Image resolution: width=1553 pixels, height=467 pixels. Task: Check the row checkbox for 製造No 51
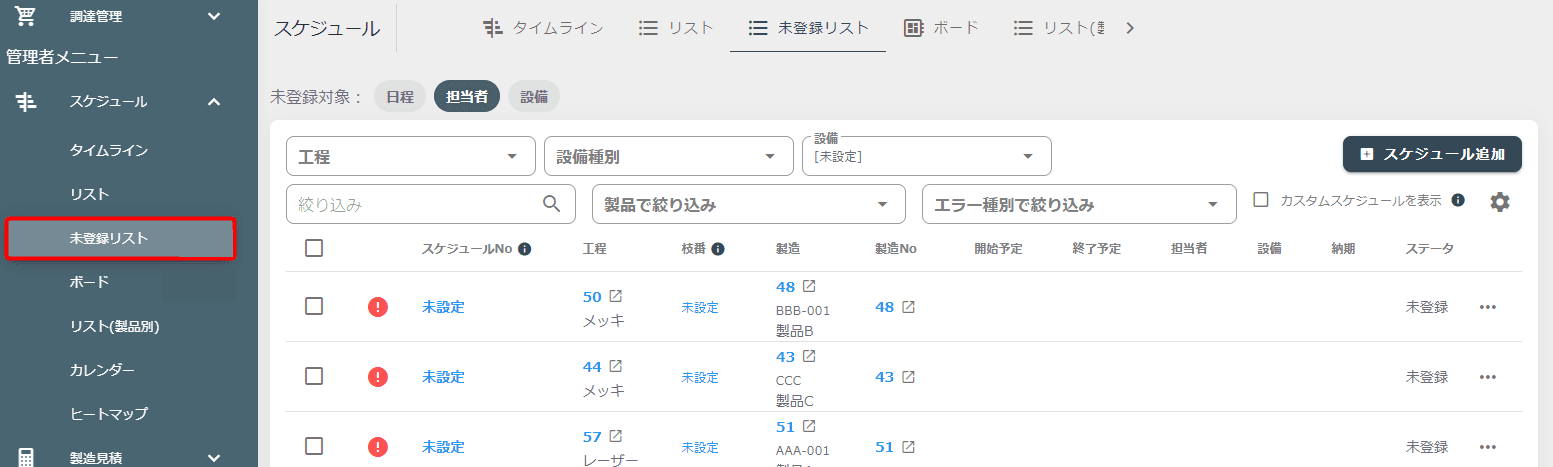coord(314,446)
